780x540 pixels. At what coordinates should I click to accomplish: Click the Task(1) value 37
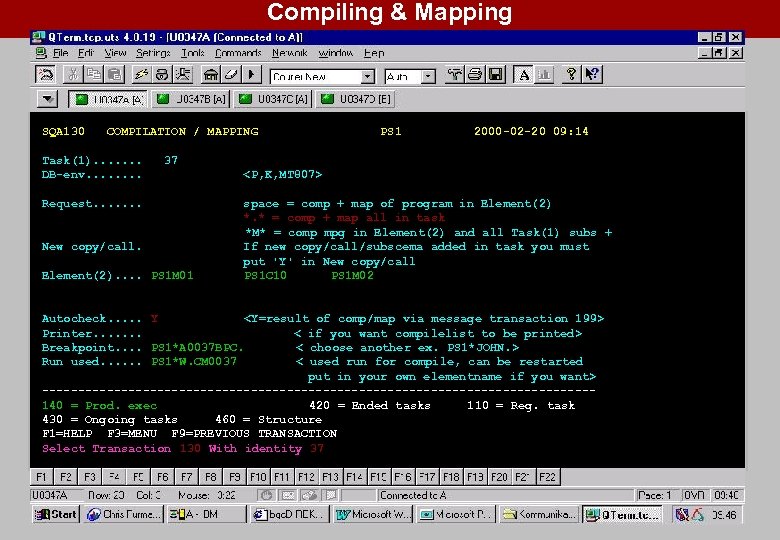(x=171, y=161)
